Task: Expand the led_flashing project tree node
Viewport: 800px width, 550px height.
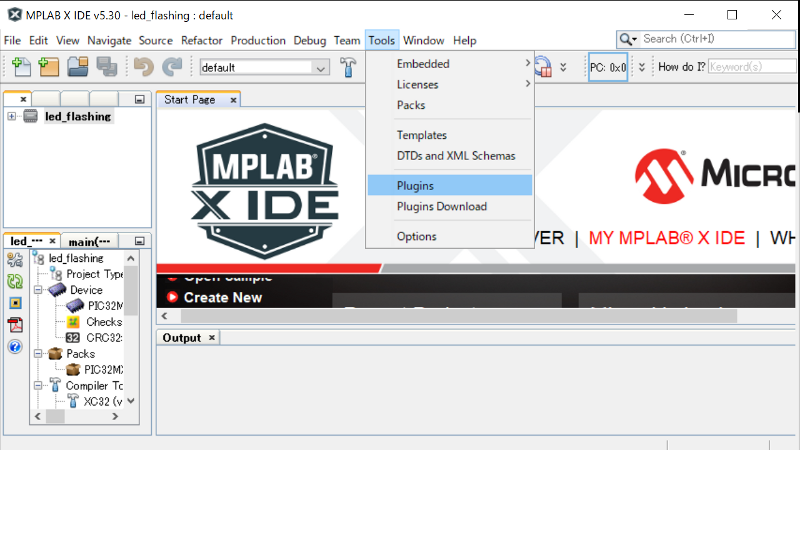Action: click(x=12, y=116)
